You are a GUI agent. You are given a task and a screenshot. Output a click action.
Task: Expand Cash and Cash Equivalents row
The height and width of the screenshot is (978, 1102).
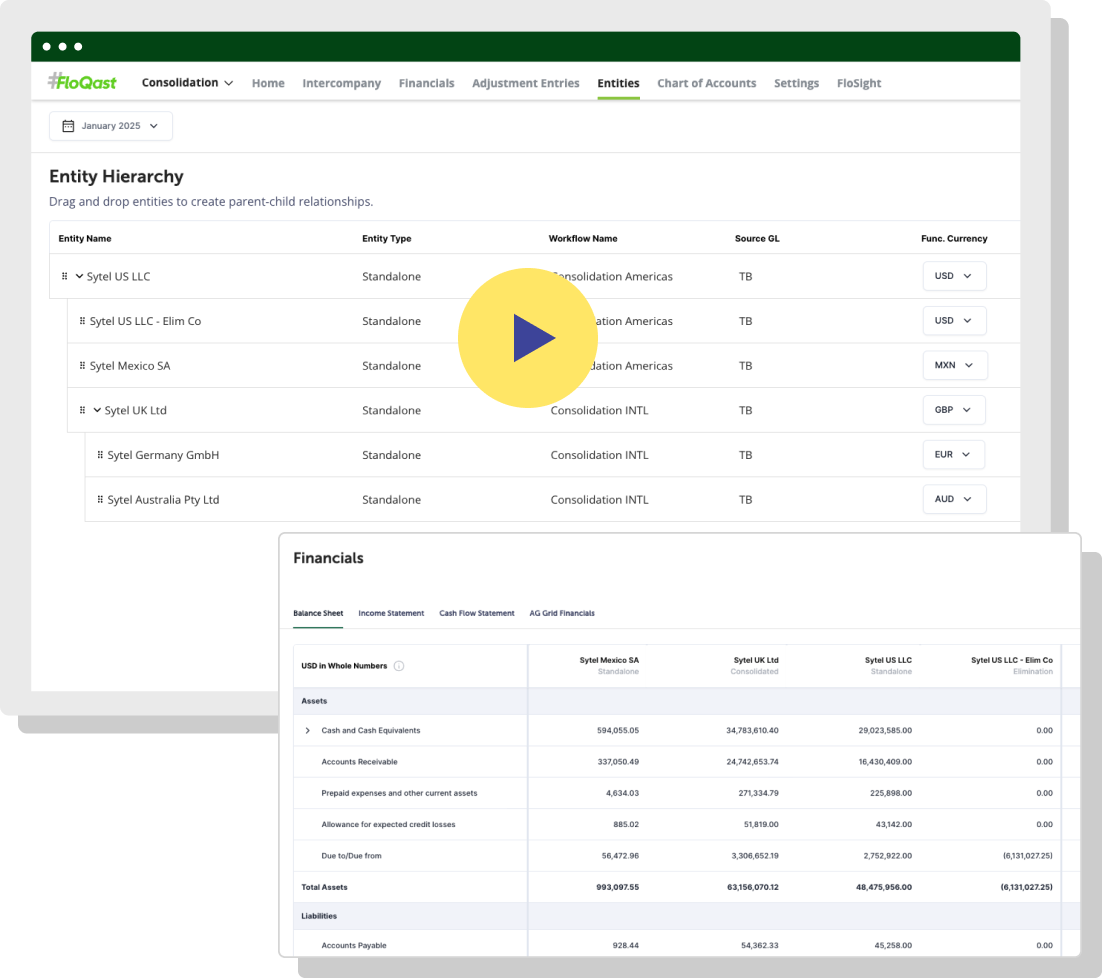point(307,731)
